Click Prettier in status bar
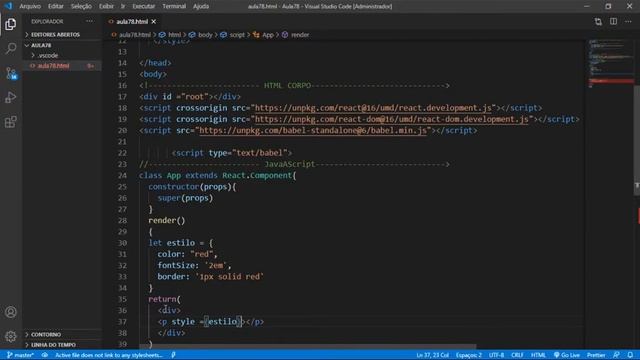Image resolution: width=640 pixels, height=360 pixels. [596, 355]
